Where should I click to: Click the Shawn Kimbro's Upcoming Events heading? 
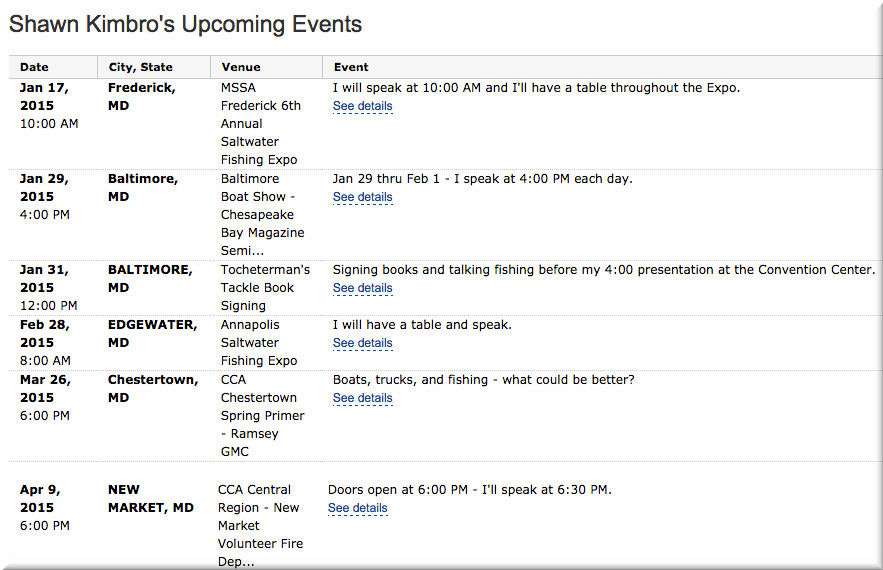click(x=185, y=24)
